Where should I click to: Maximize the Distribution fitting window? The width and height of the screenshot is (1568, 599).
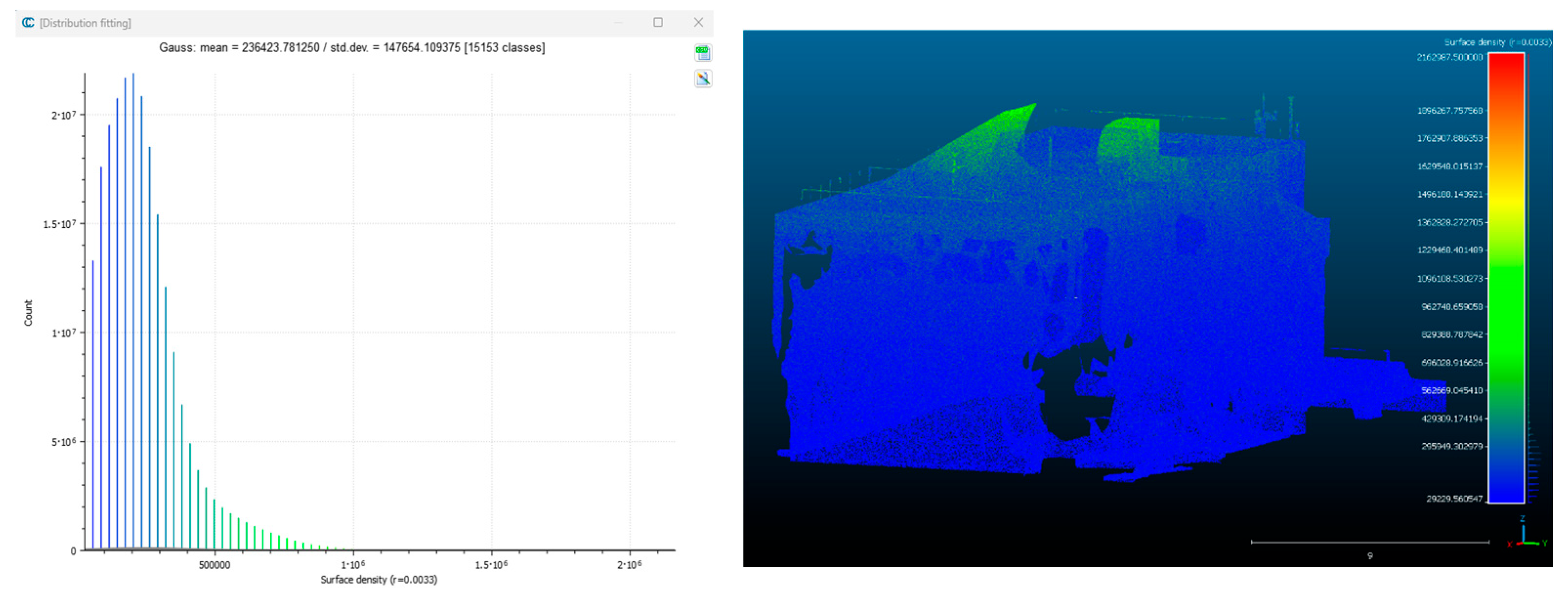pyautogui.click(x=658, y=22)
